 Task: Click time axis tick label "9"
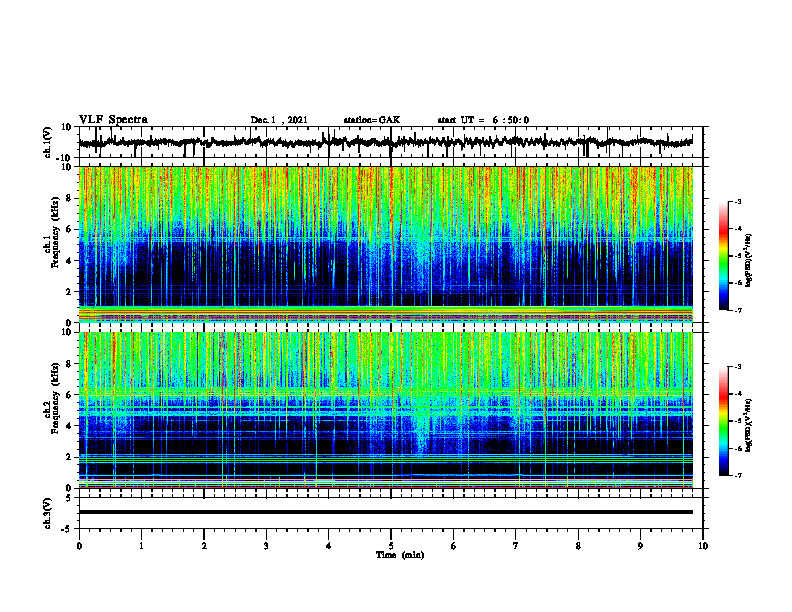(640, 546)
